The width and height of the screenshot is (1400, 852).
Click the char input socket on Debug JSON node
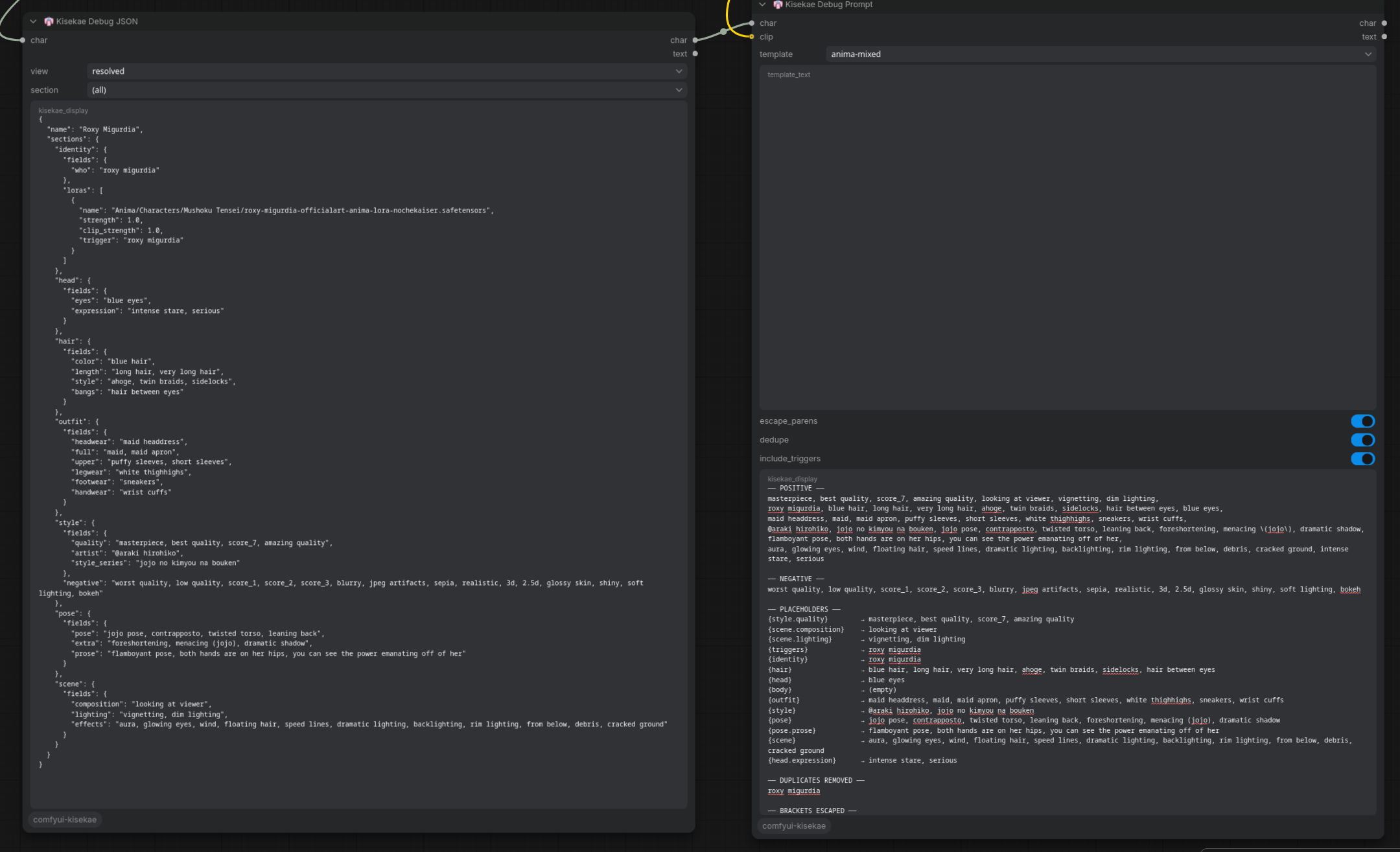[23, 40]
